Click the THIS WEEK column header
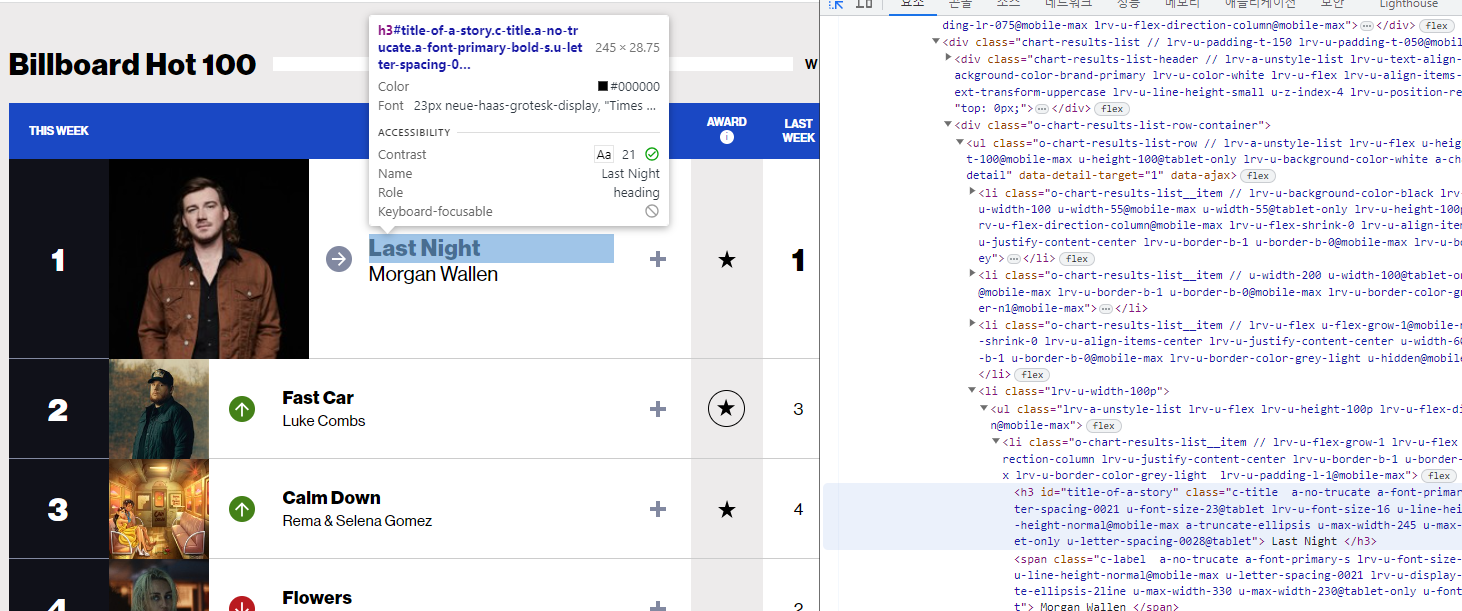Image resolution: width=1462 pixels, height=611 pixels. [59, 131]
